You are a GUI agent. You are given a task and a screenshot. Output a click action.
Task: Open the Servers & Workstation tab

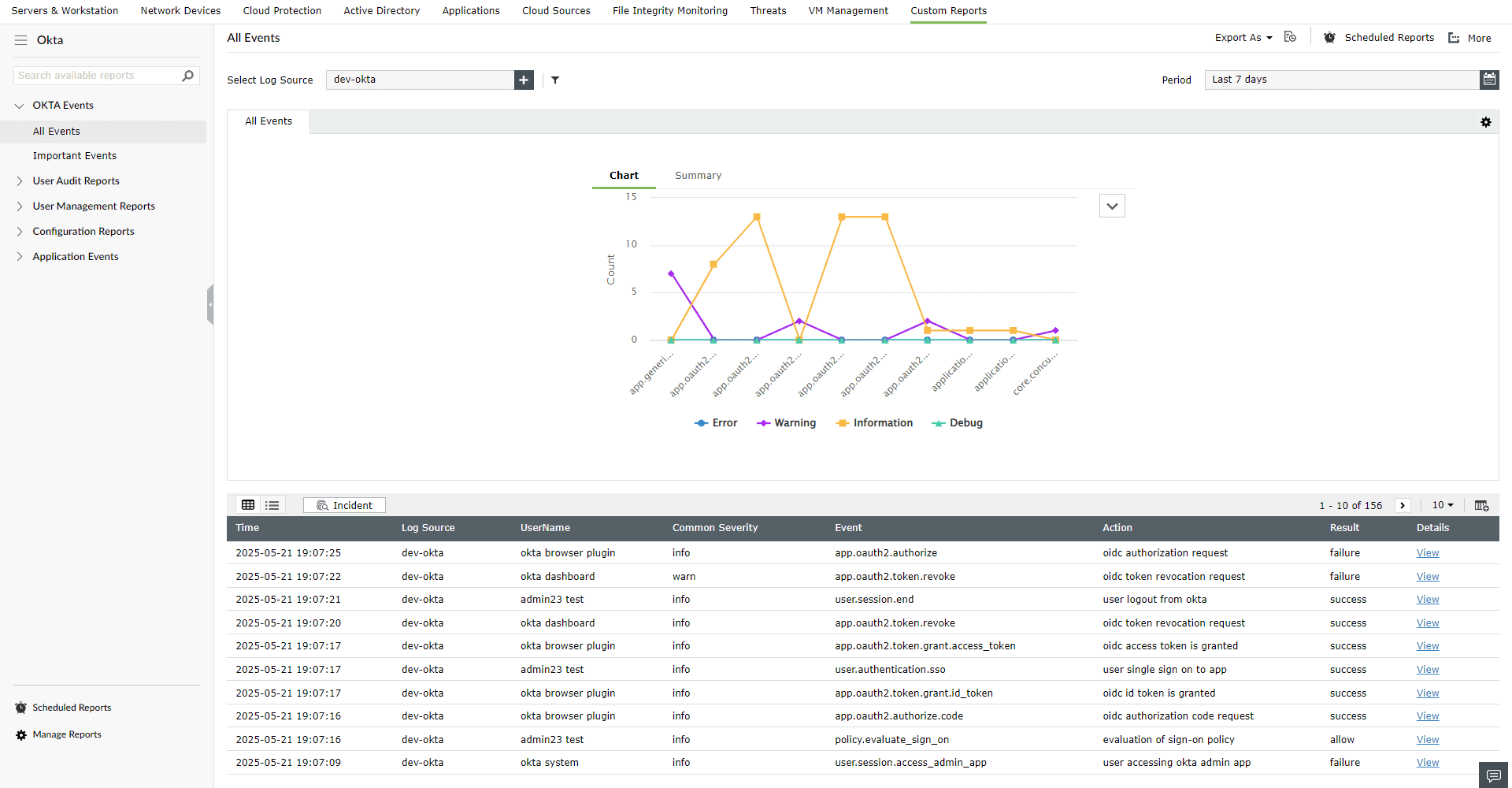(x=65, y=11)
